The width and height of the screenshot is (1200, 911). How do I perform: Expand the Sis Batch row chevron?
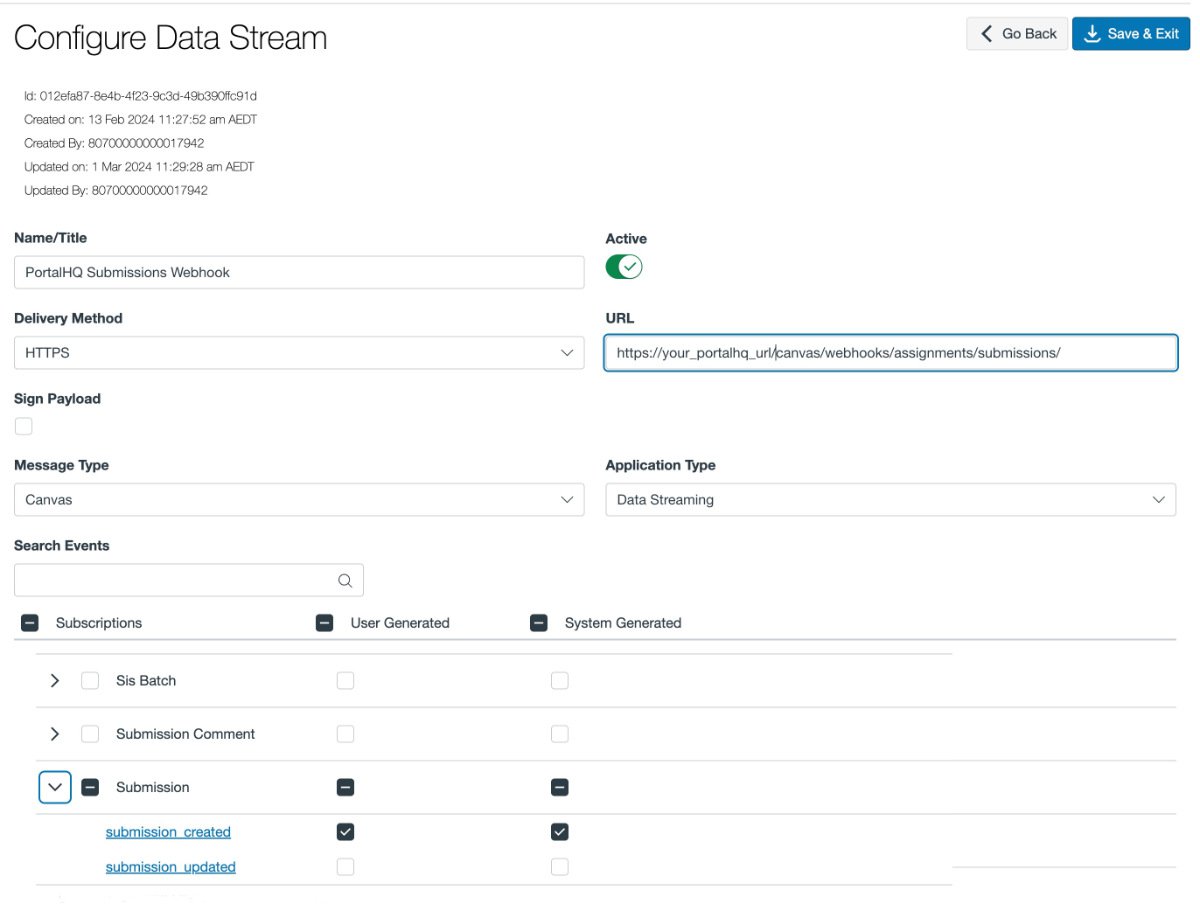[x=55, y=681]
